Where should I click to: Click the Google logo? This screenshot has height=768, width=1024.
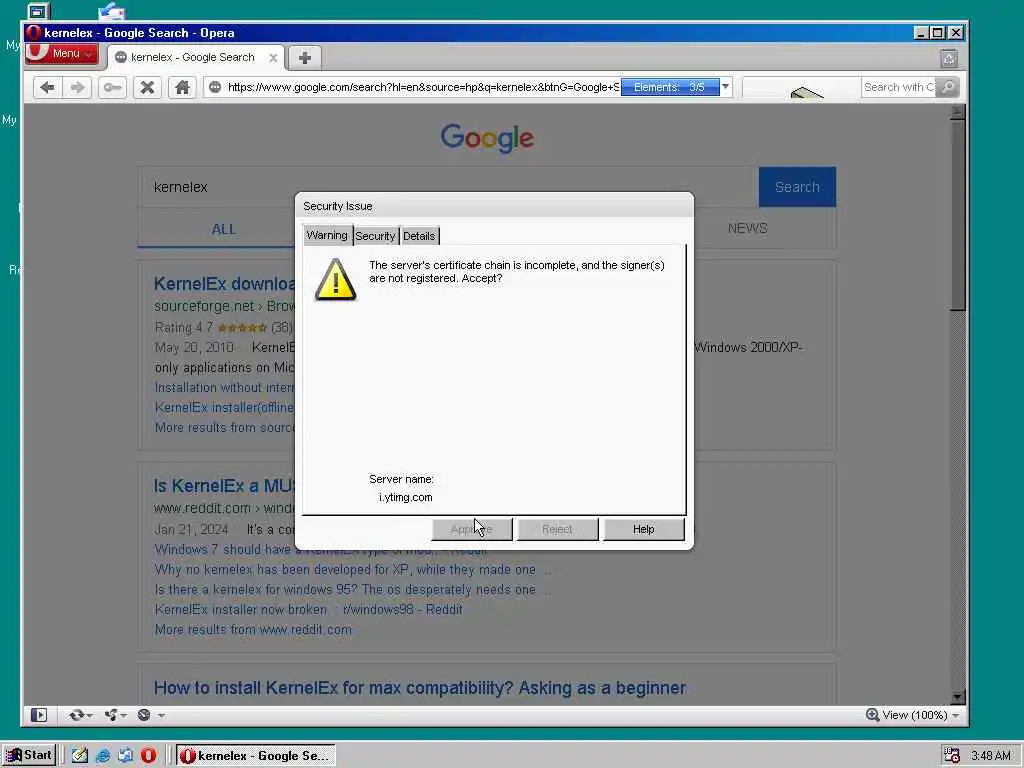click(487, 138)
